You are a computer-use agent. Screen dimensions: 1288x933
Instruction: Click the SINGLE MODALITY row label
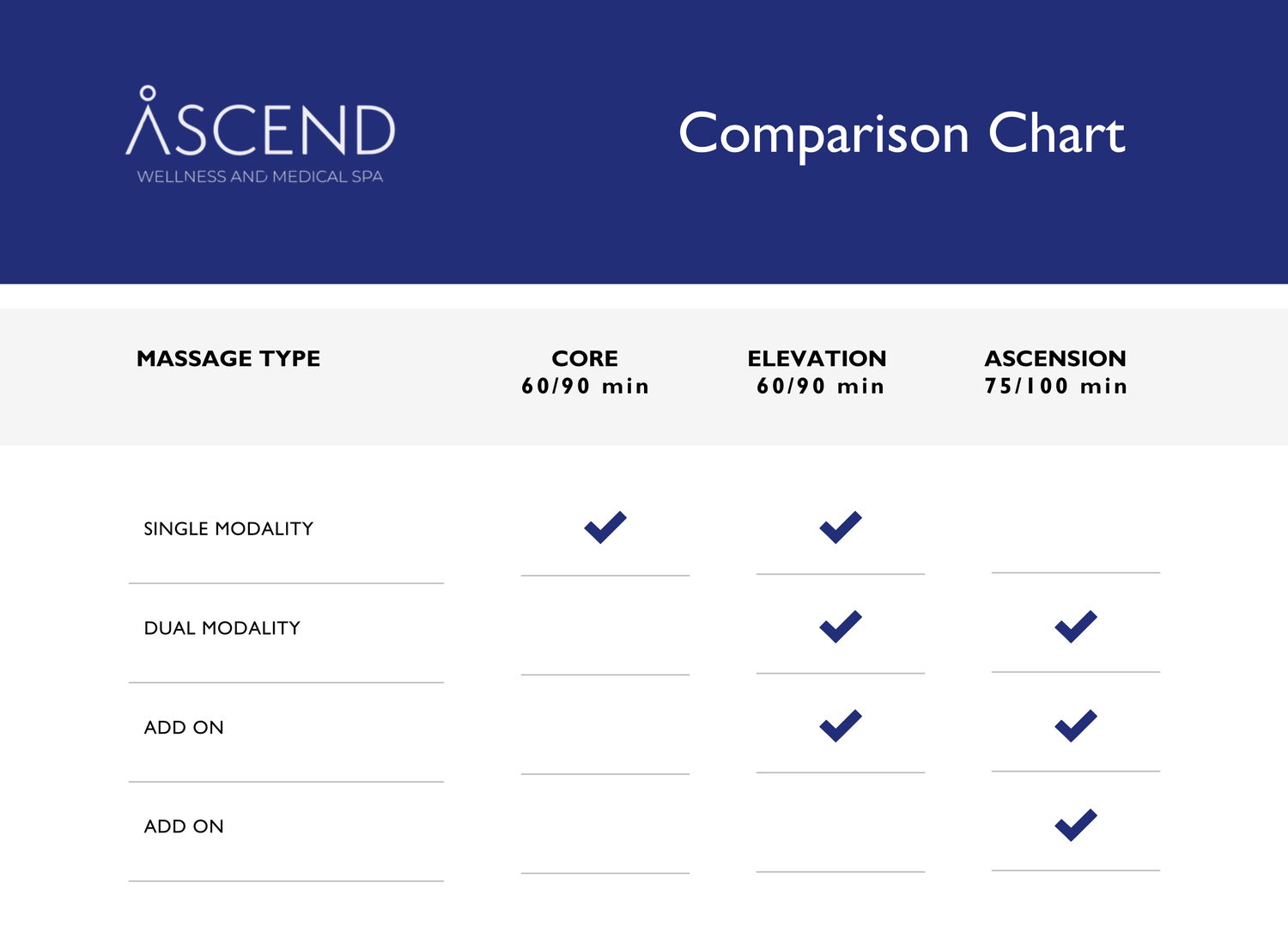228,528
